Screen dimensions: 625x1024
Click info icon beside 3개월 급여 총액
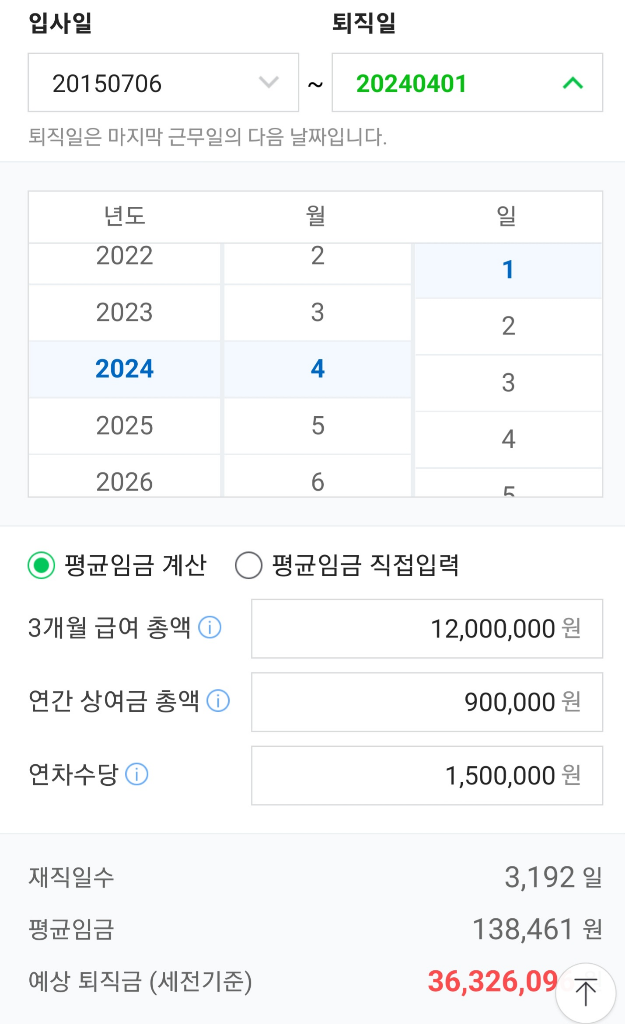click(210, 628)
